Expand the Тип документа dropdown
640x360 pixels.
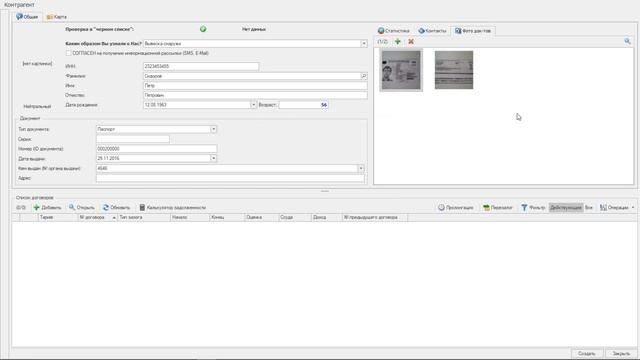(x=213, y=129)
